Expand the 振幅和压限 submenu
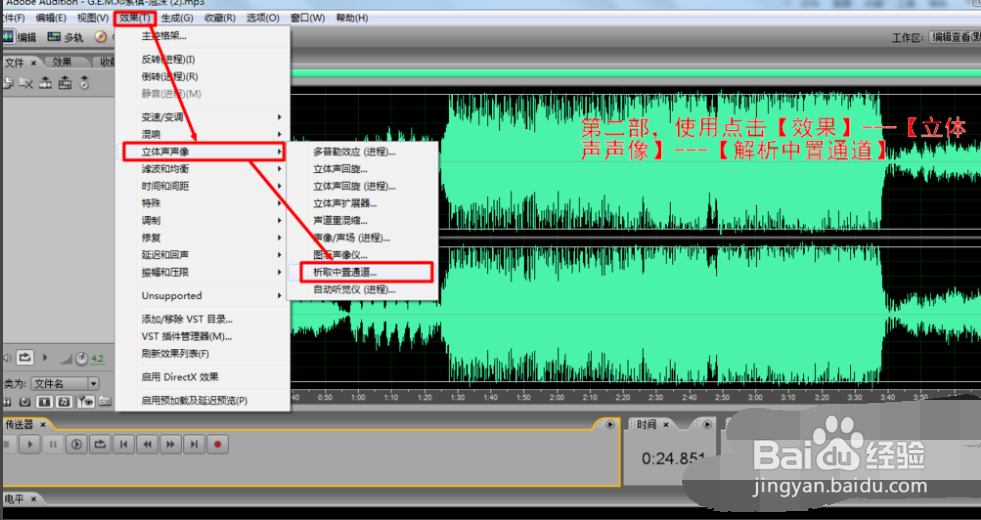Image resolution: width=981 pixels, height=520 pixels. point(203,272)
